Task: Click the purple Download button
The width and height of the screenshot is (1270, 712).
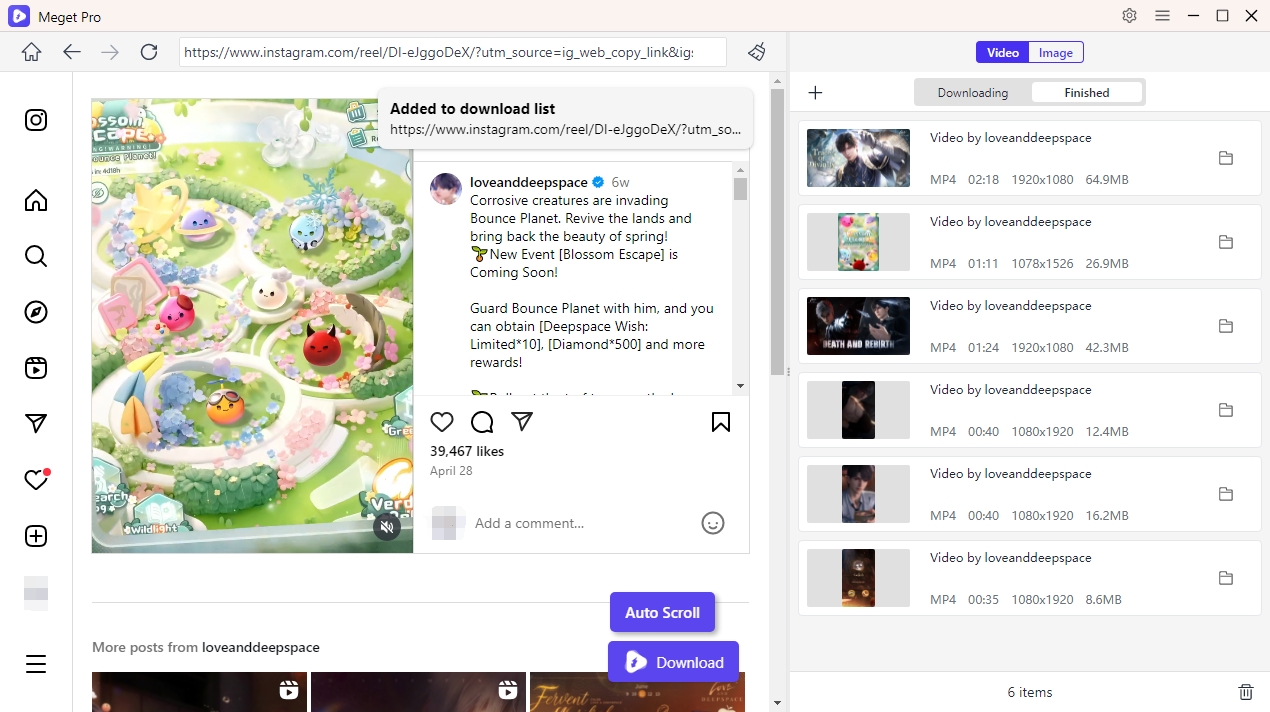Action: pos(673,662)
